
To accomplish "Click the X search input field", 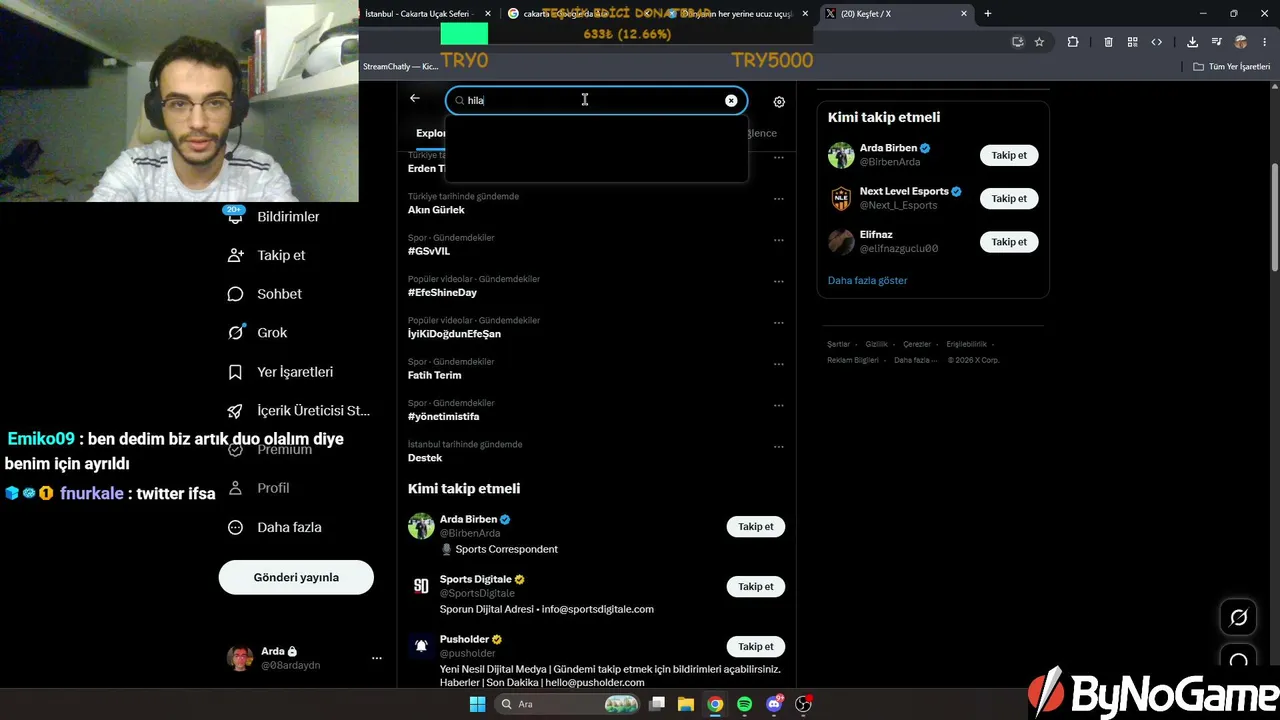I will pyautogui.click(x=596, y=100).
